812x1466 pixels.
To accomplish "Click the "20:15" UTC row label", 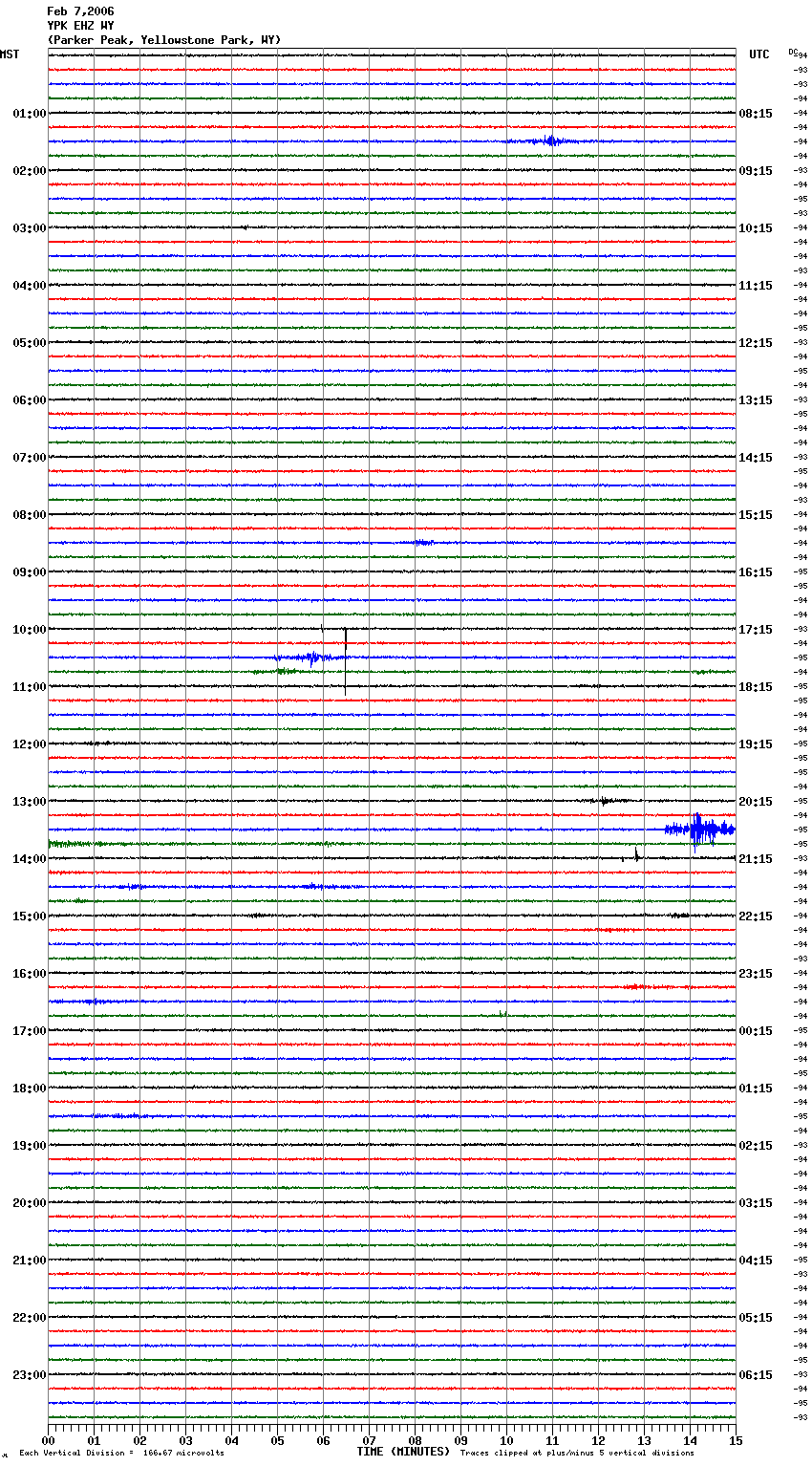I will [x=756, y=802].
